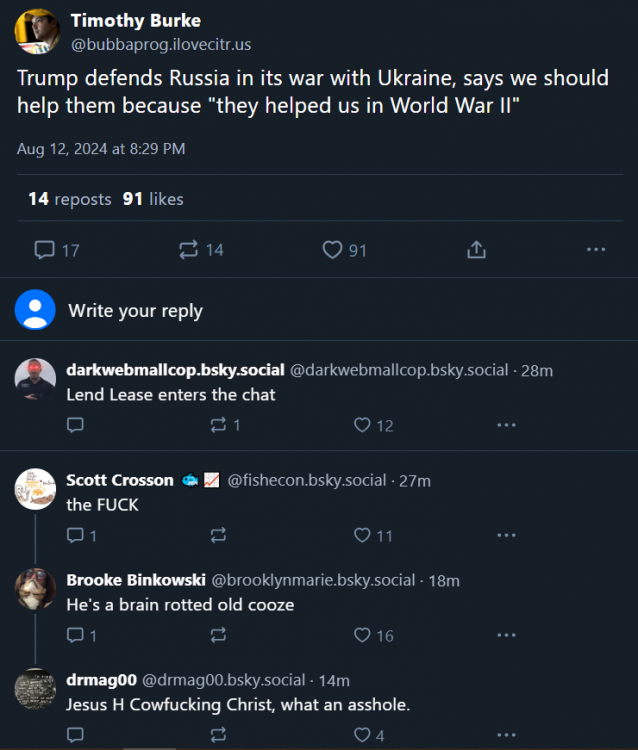Repost Timothy Burke's main post

(x=189, y=250)
